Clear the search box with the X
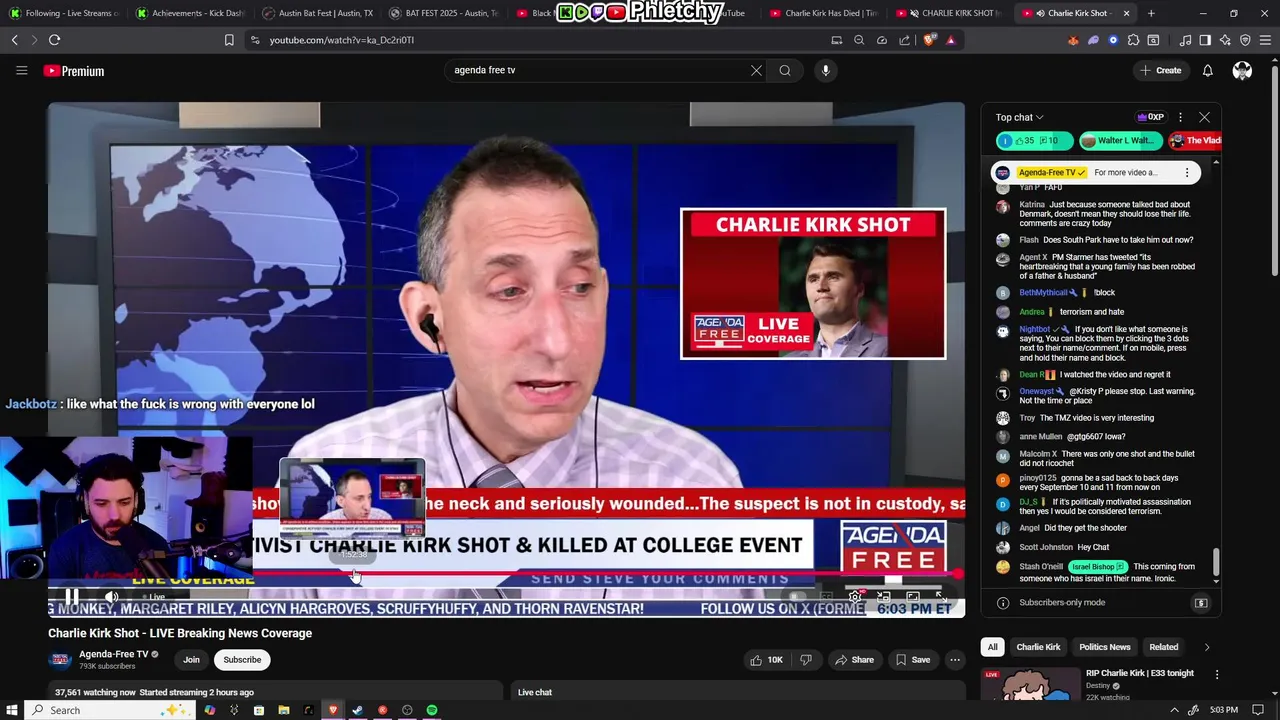 pos(756,70)
